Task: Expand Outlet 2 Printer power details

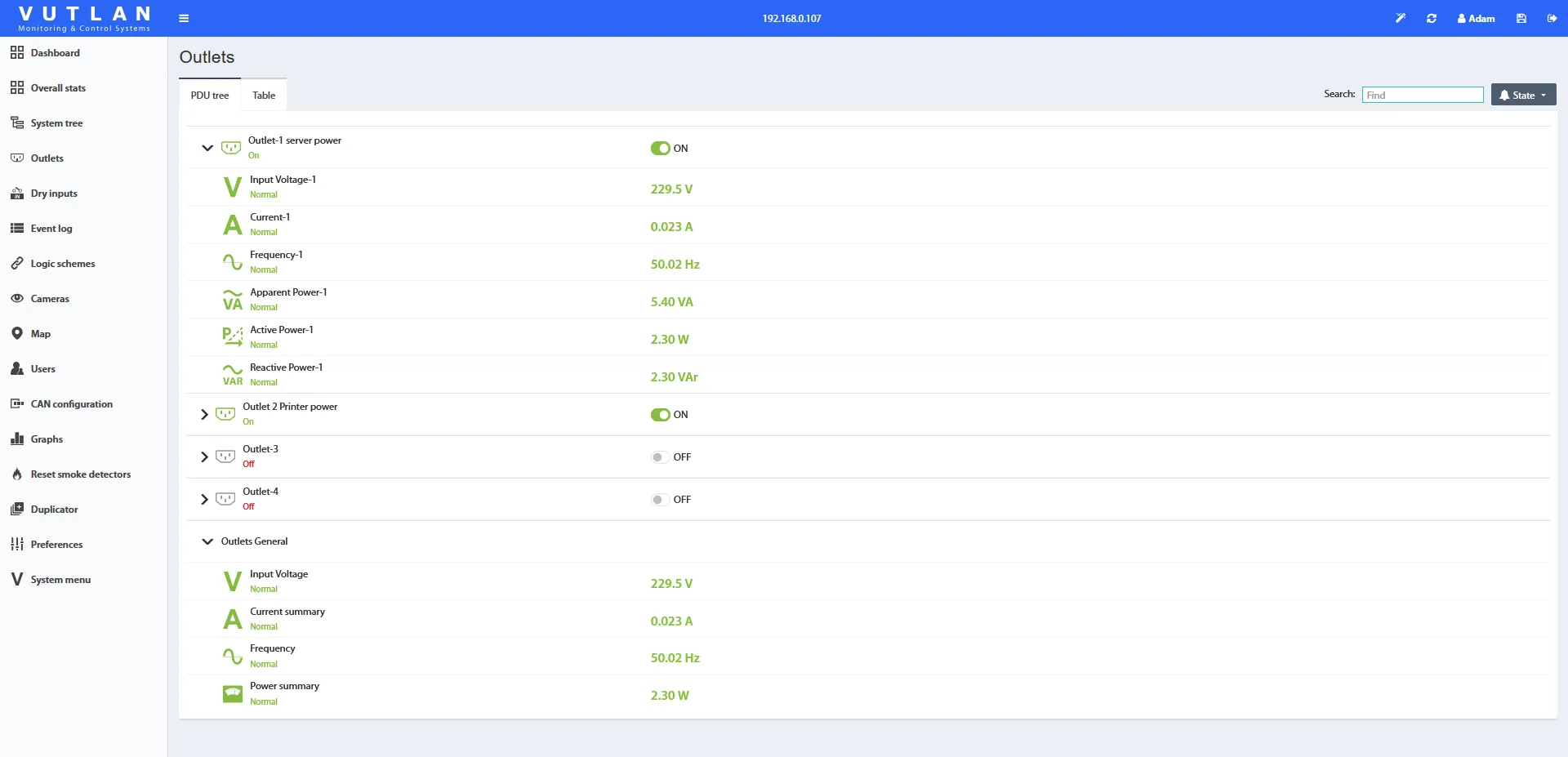Action: (x=204, y=415)
